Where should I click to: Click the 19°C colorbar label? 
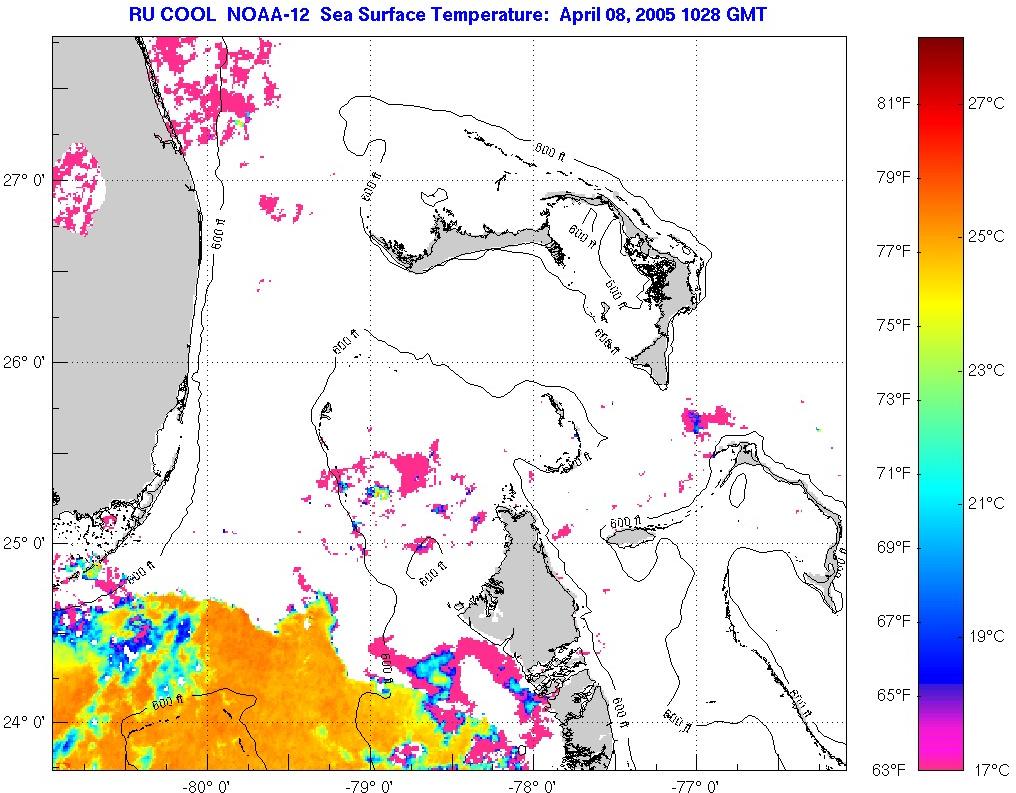click(987, 636)
